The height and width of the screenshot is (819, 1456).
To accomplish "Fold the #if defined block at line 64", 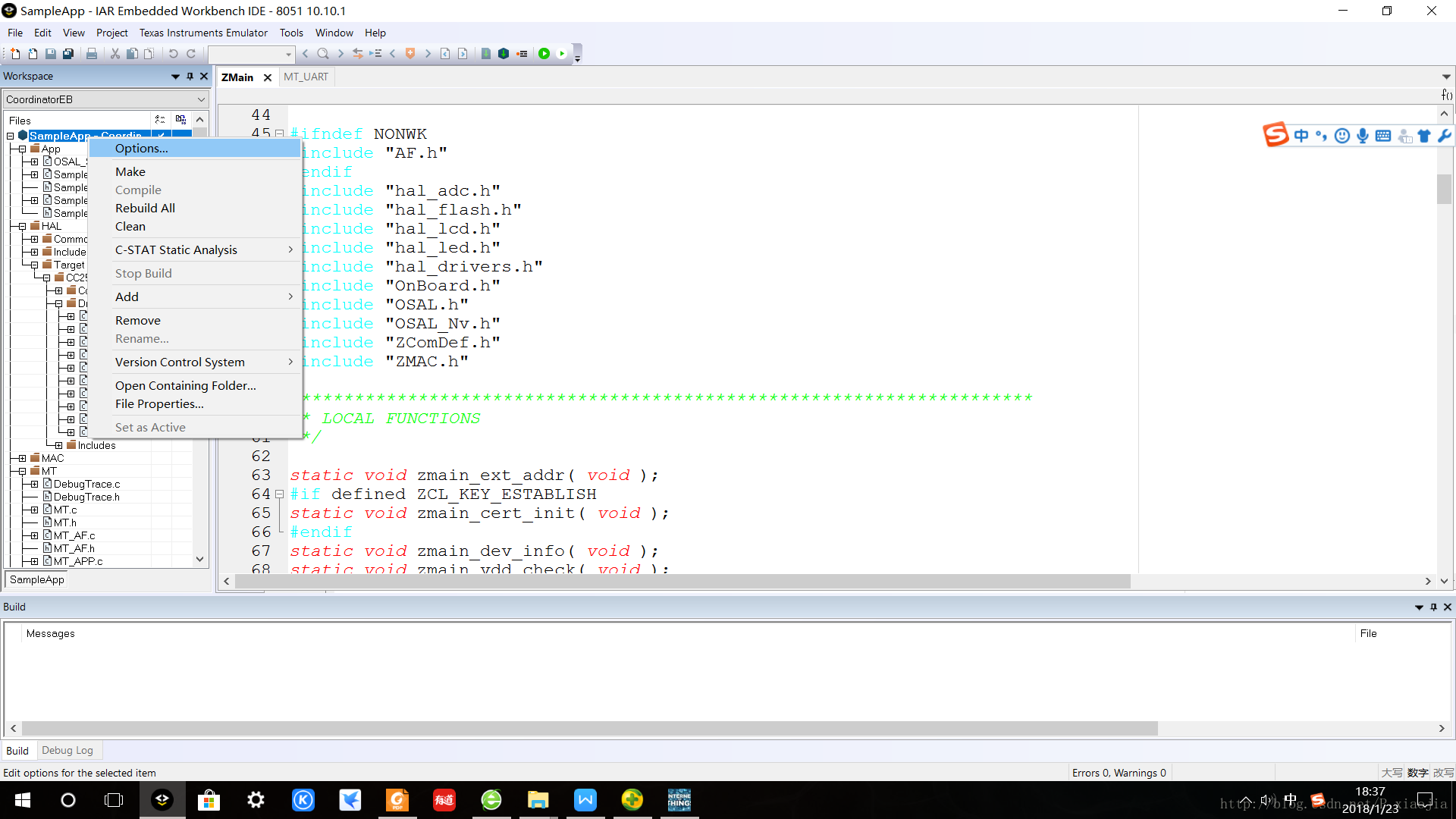I will (x=280, y=494).
